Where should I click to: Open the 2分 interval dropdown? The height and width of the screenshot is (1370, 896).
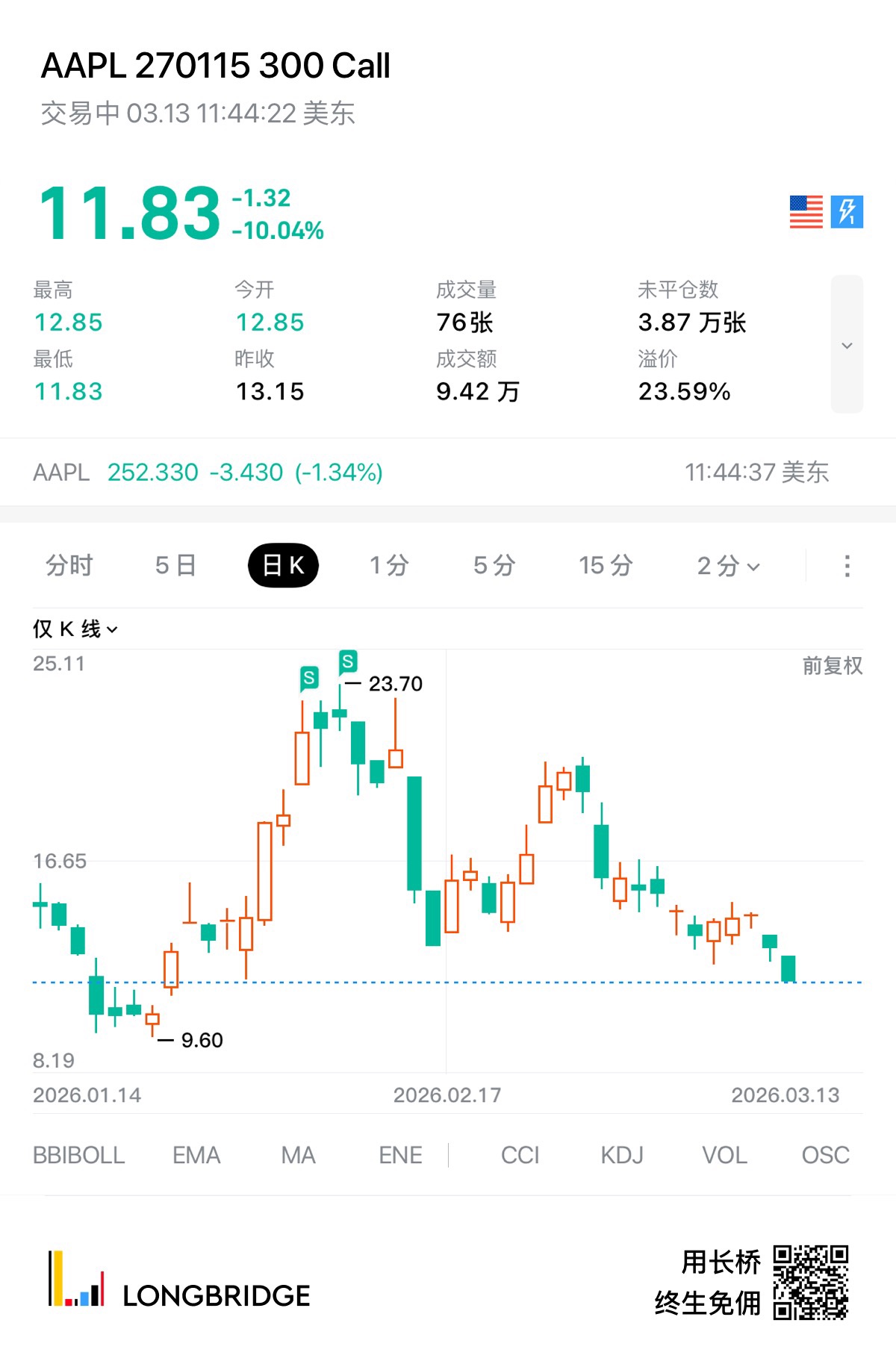[728, 566]
